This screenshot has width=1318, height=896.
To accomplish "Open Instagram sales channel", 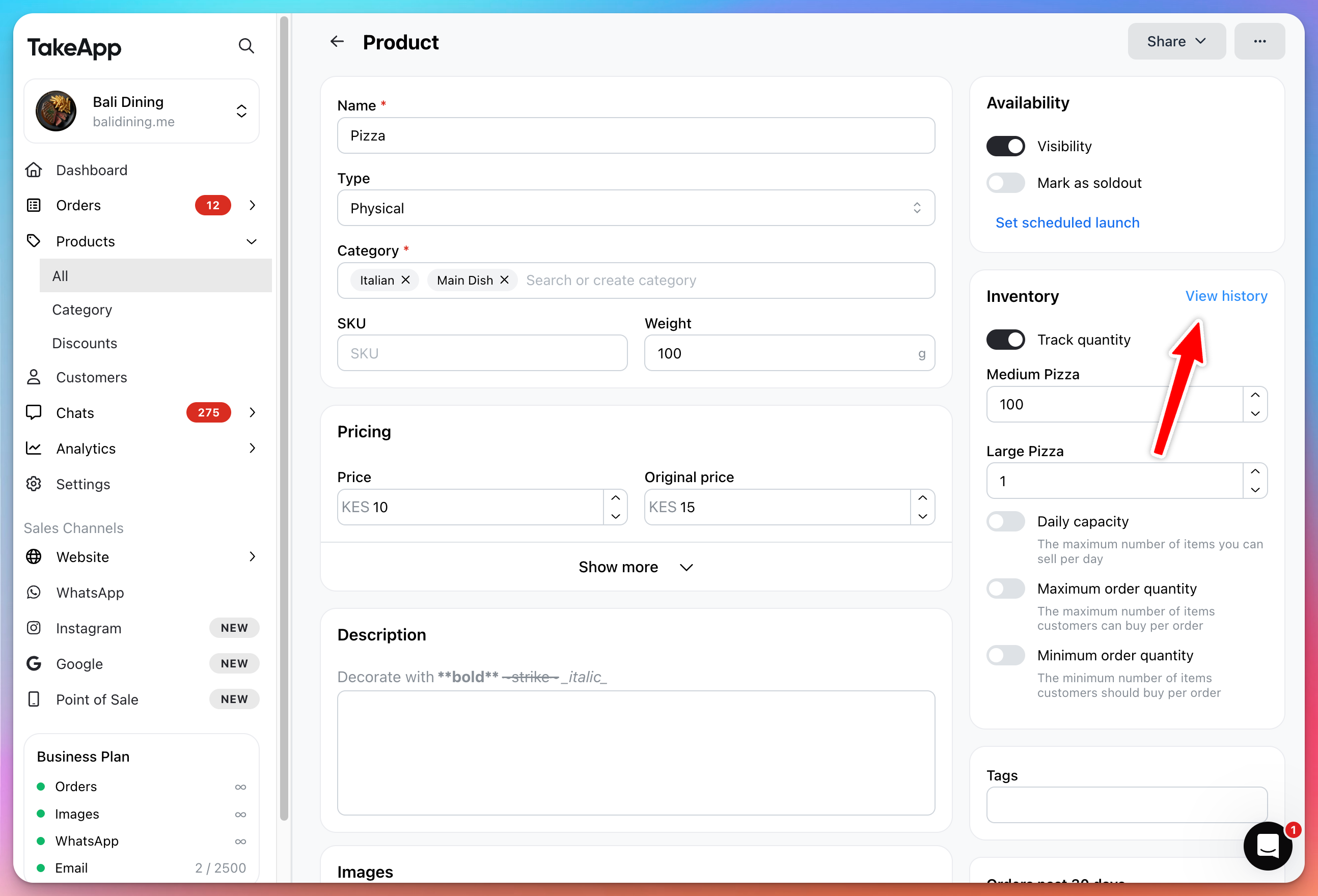I will click(89, 628).
